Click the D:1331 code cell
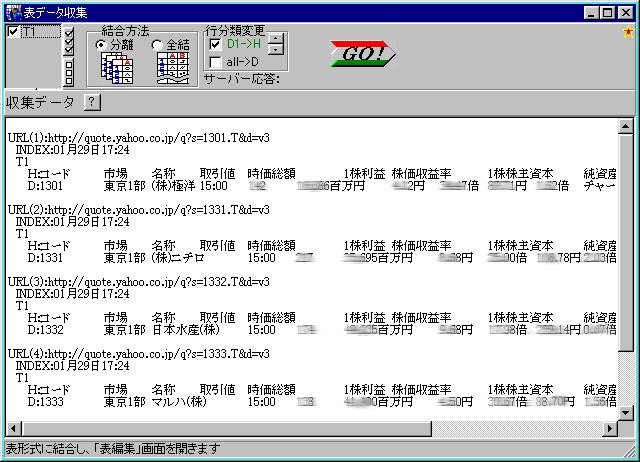Screen dimensions: 640x462 (45, 258)
